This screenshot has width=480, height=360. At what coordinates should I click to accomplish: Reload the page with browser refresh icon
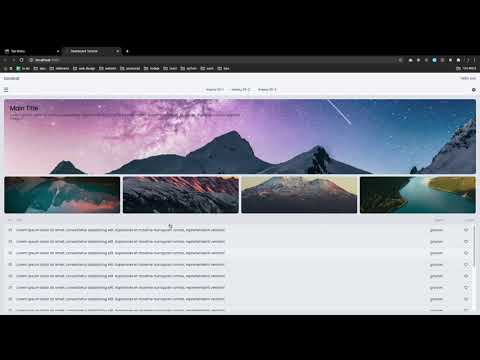pyautogui.click(x=22, y=60)
